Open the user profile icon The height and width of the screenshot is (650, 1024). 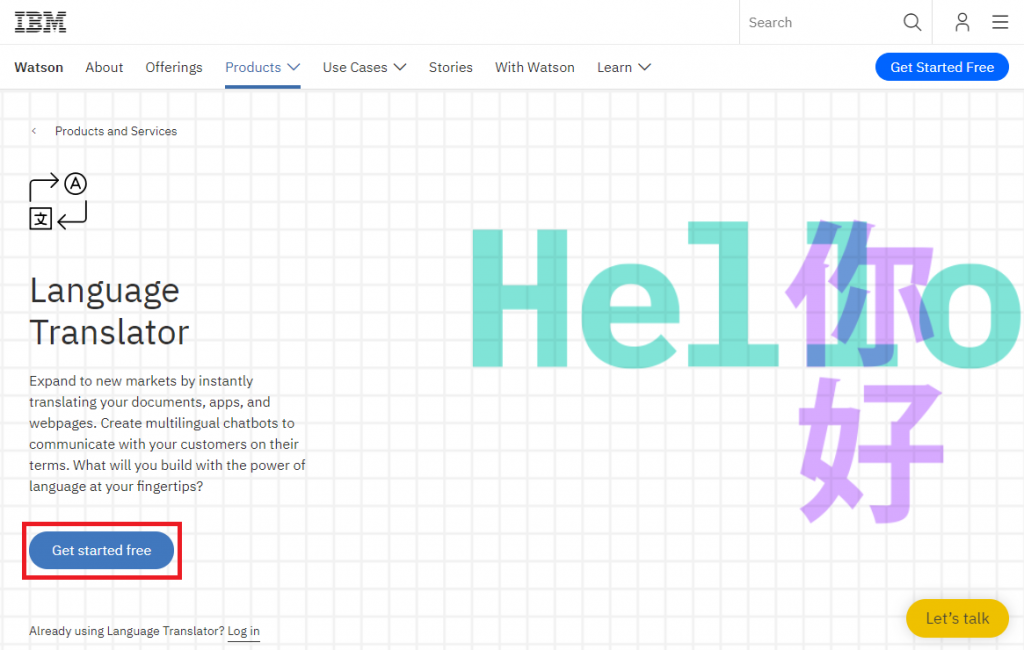tap(962, 22)
